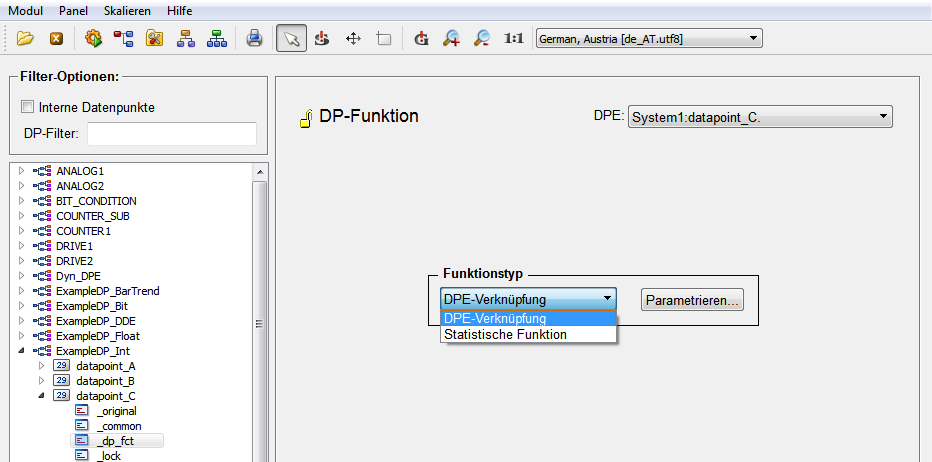Open the DPE System1:datapoint_C. dropdown
The image size is (932, 462).
point(759,117)
